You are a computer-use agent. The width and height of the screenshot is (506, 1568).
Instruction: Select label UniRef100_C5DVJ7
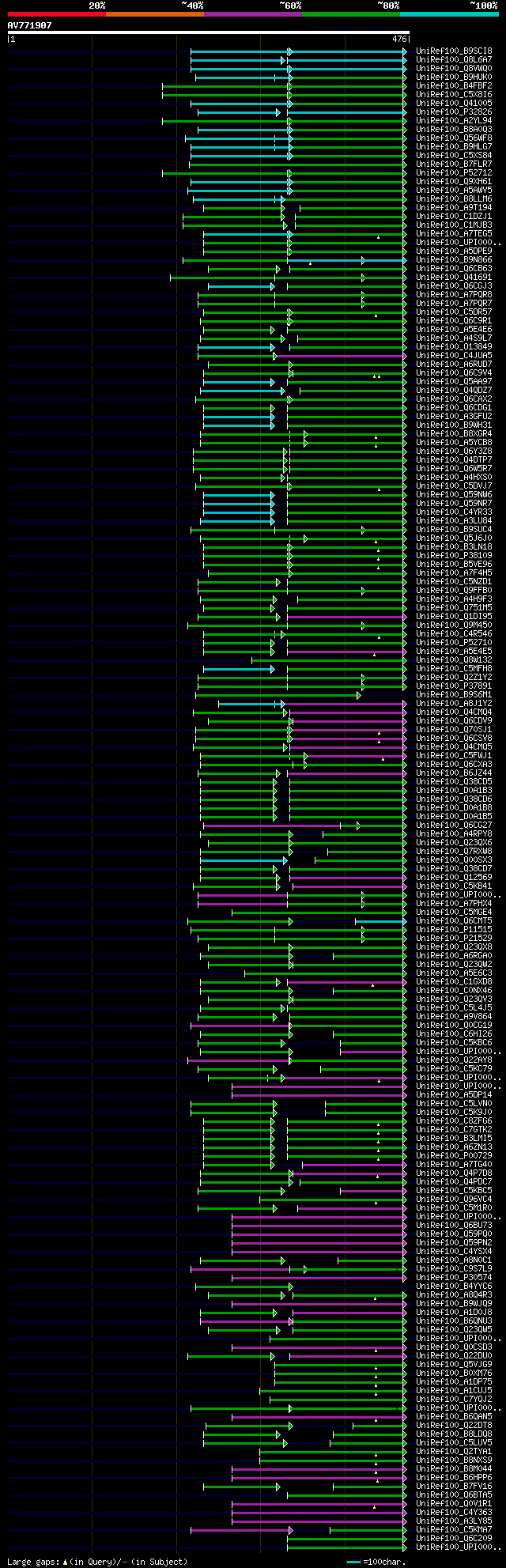(454, 486)
